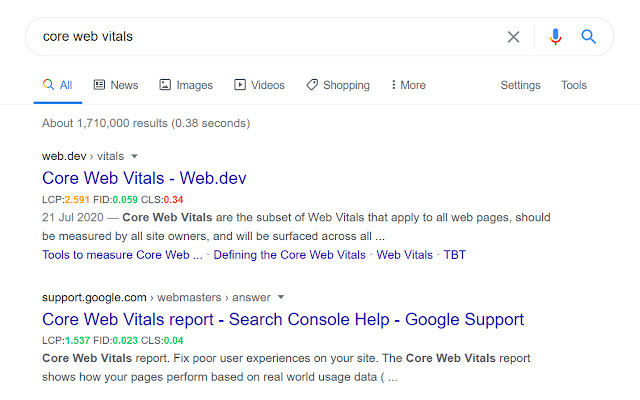Viewport: 640px width, 400px height.
Task: Switch to Images results tab
Action: pyautogui.click(x=186, y=85)
